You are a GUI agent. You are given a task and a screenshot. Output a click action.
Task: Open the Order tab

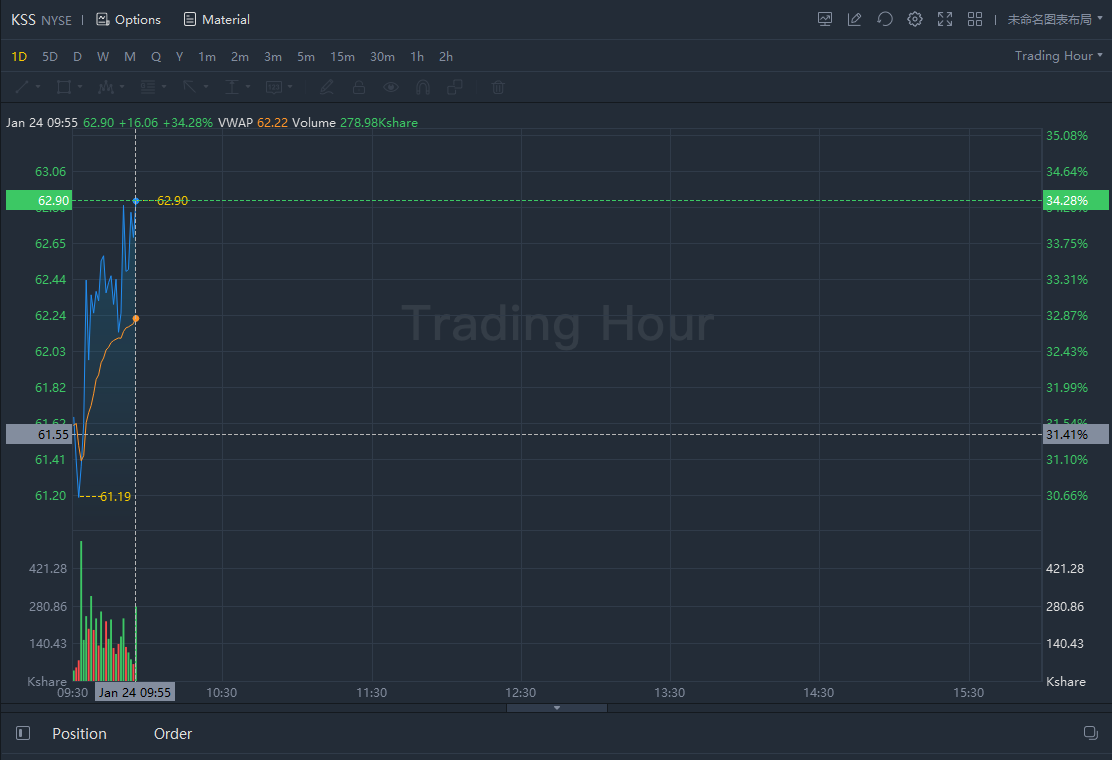coord(173,734)
